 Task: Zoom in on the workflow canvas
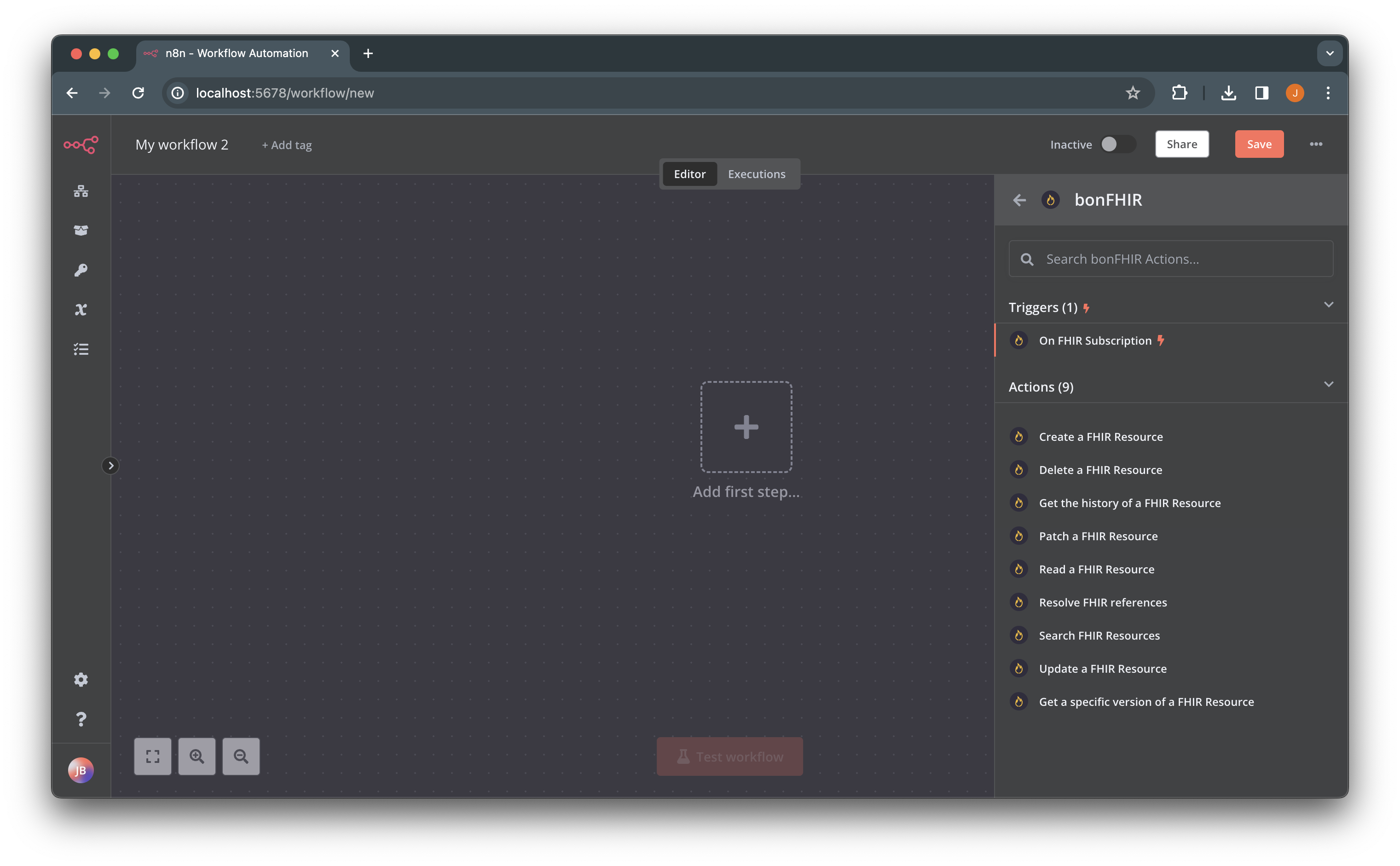tap(197, 756)
